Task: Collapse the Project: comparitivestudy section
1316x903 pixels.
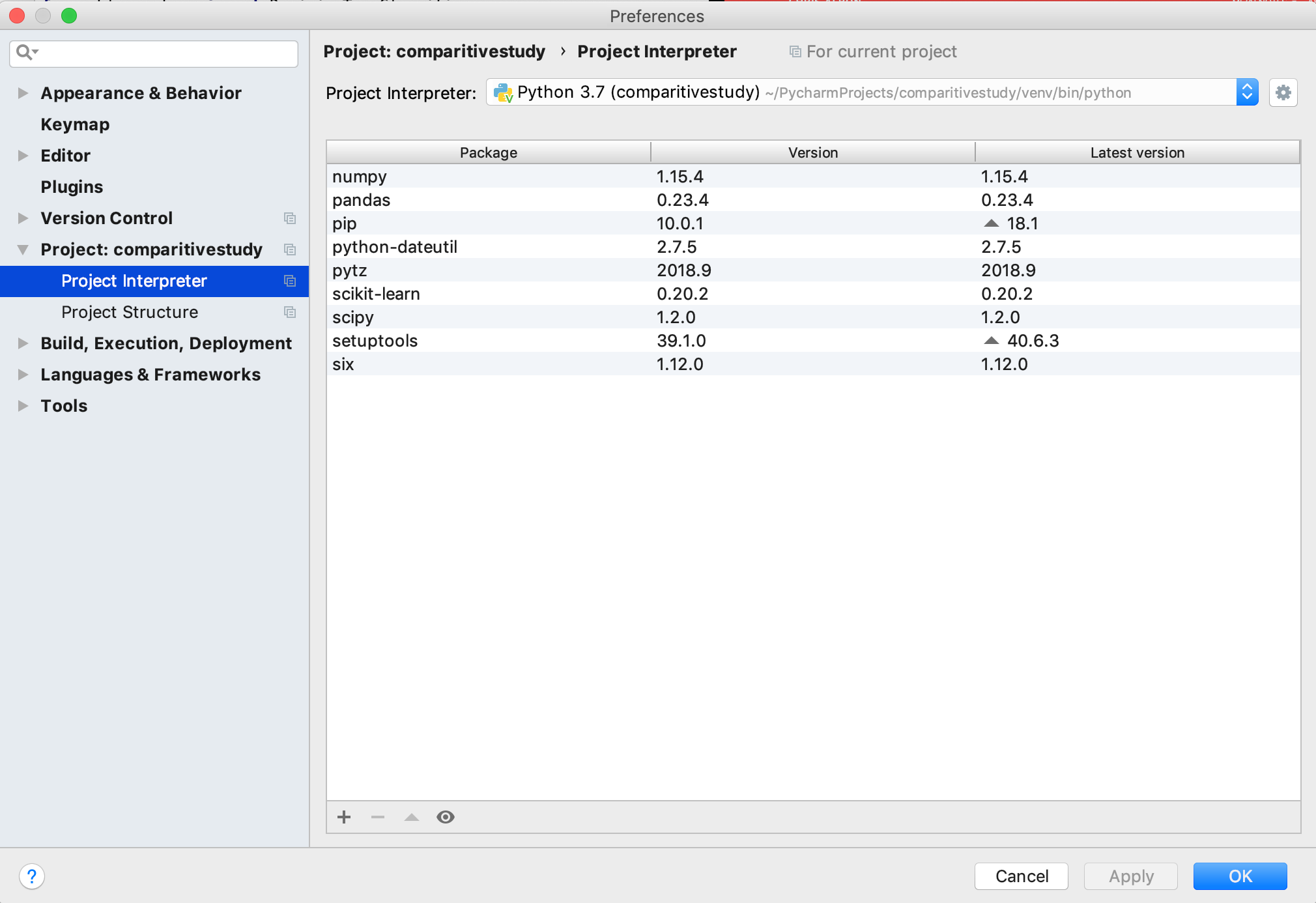Action: point(23,250)
